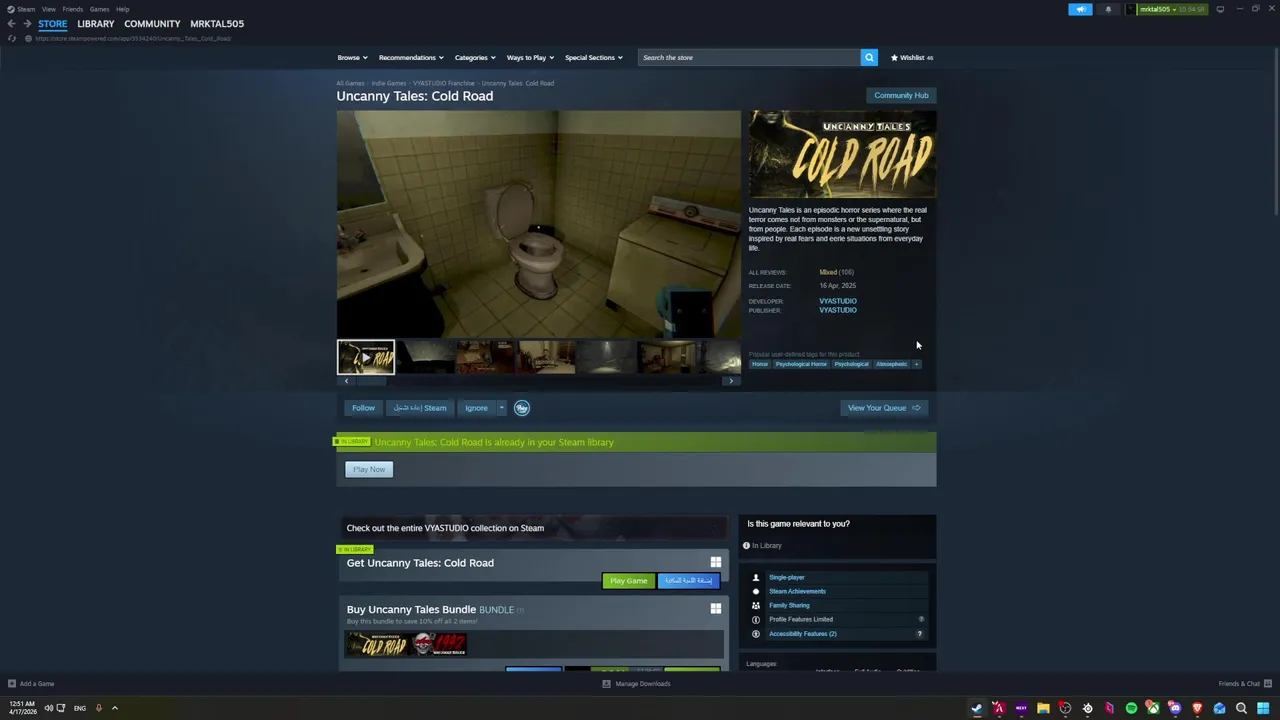Open the Ignore options dropdown arrow

pos(501,408)
